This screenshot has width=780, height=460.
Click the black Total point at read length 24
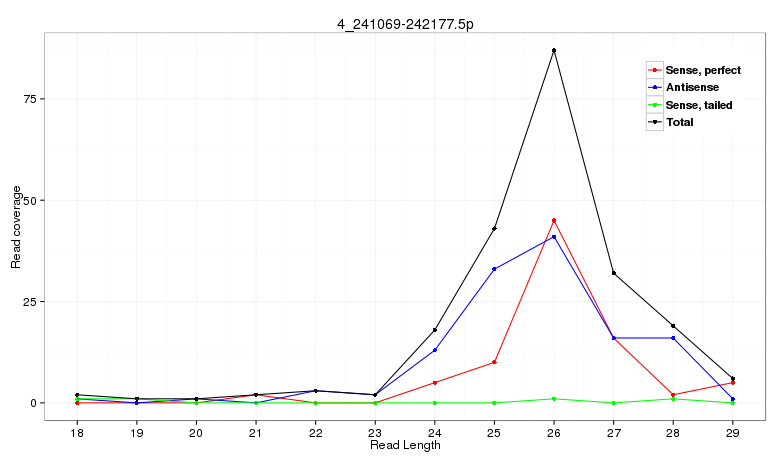pos(434,330)
